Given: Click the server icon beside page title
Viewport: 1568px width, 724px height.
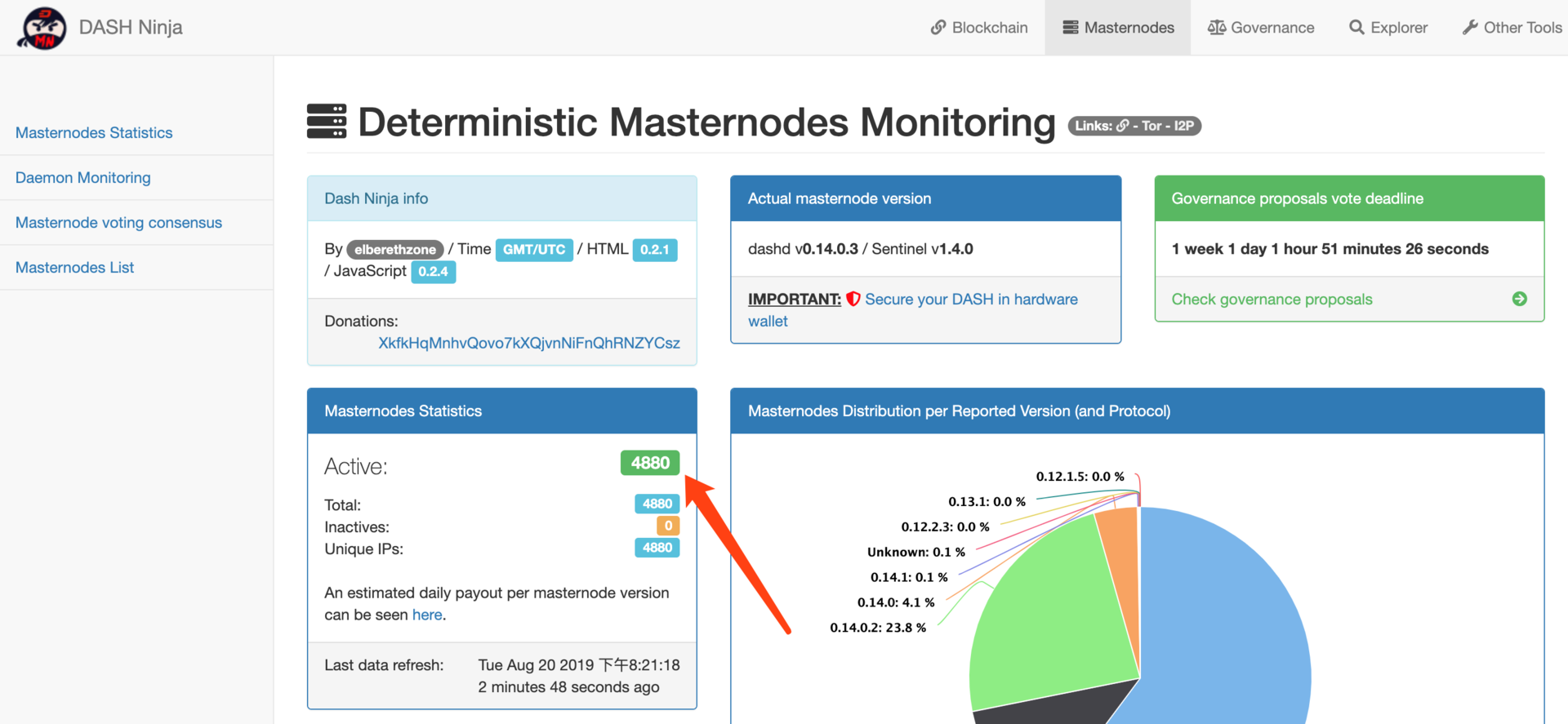Looking at the screenshot, I should (x=327, y=121).
